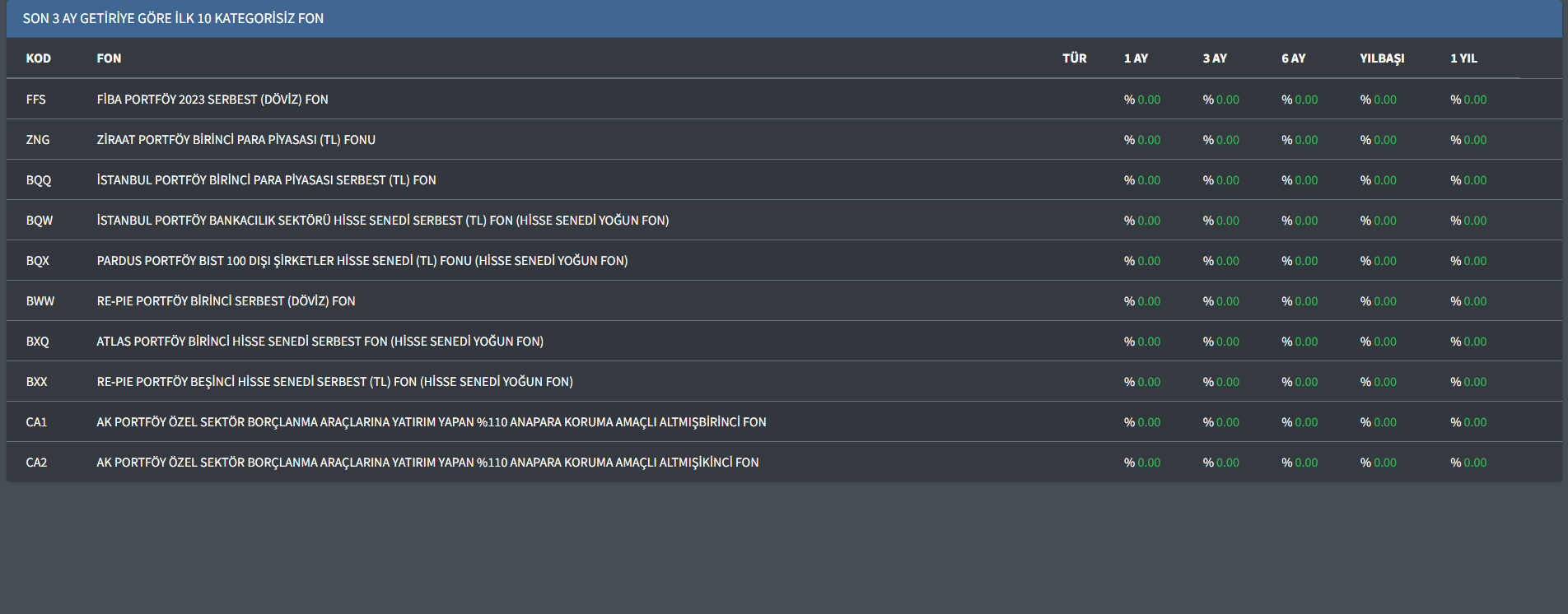Sort by the KOD column header

[38, 58]
